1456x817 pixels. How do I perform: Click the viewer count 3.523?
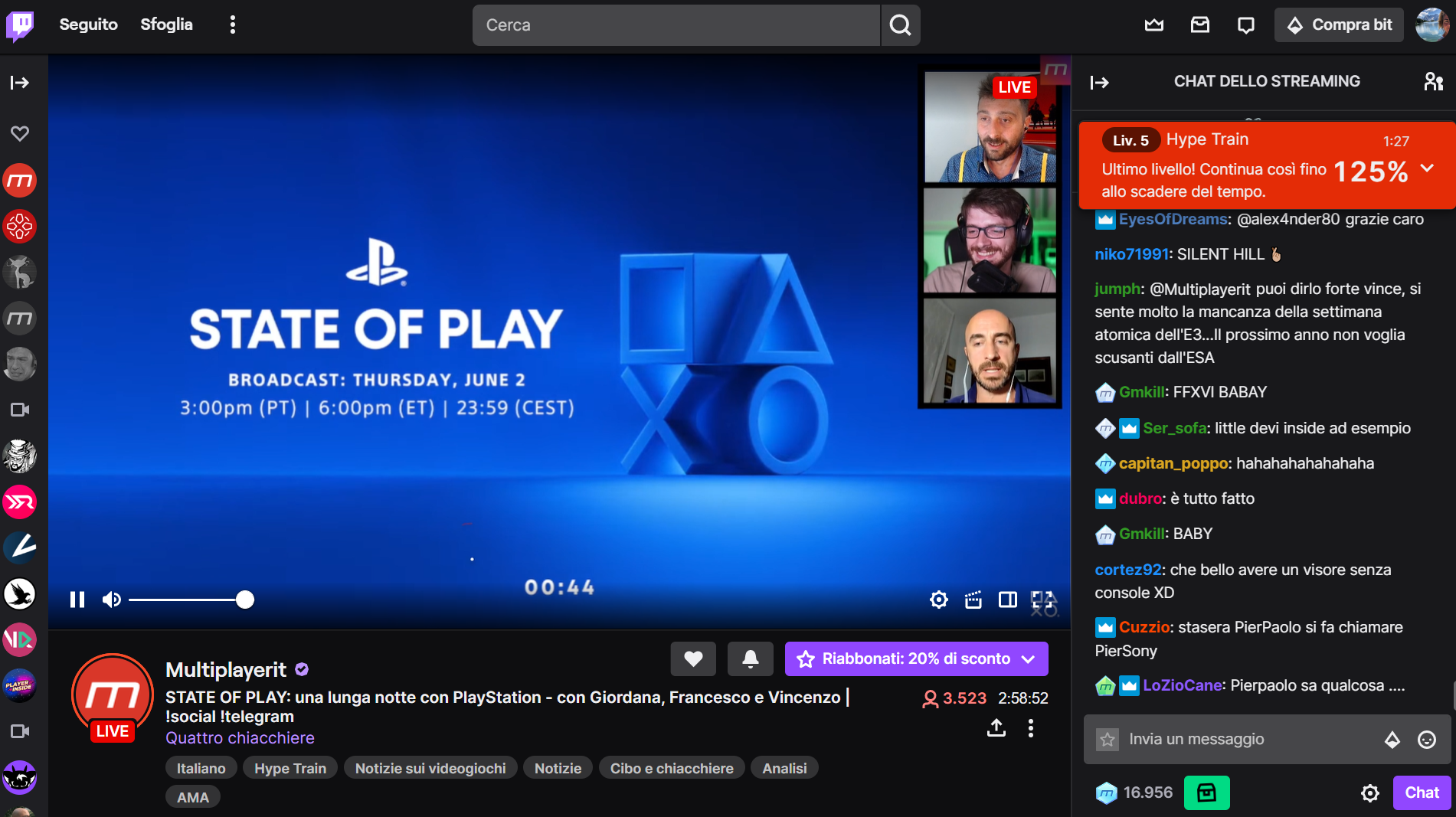pos(954,698)
